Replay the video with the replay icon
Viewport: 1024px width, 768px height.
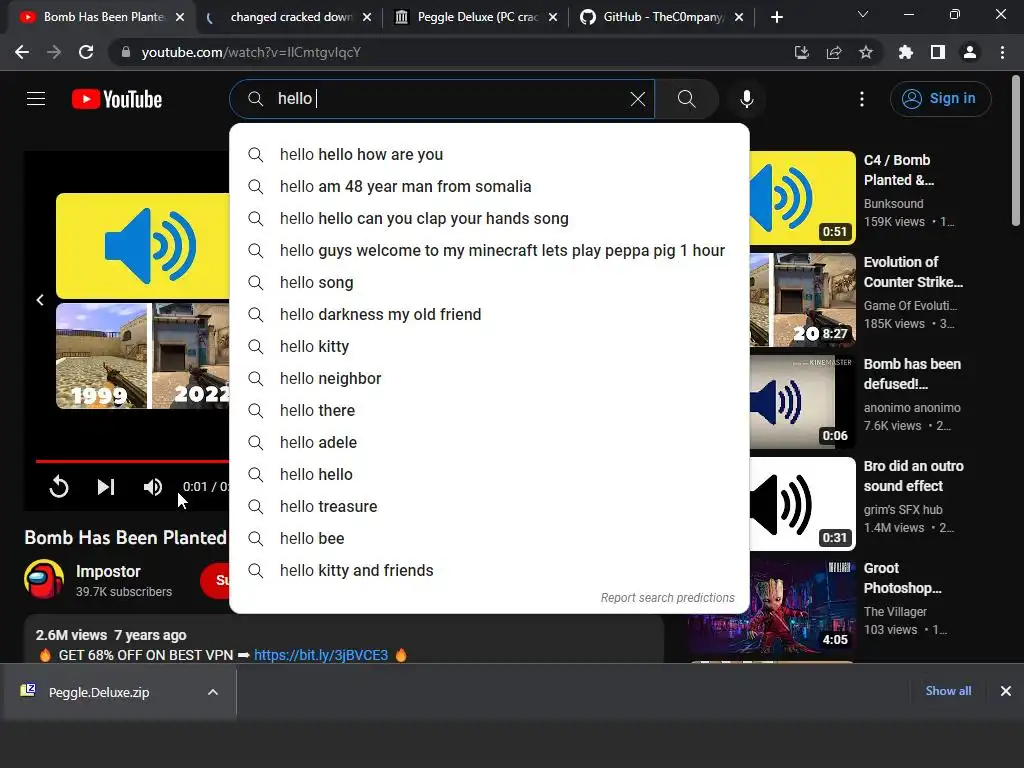59,487
